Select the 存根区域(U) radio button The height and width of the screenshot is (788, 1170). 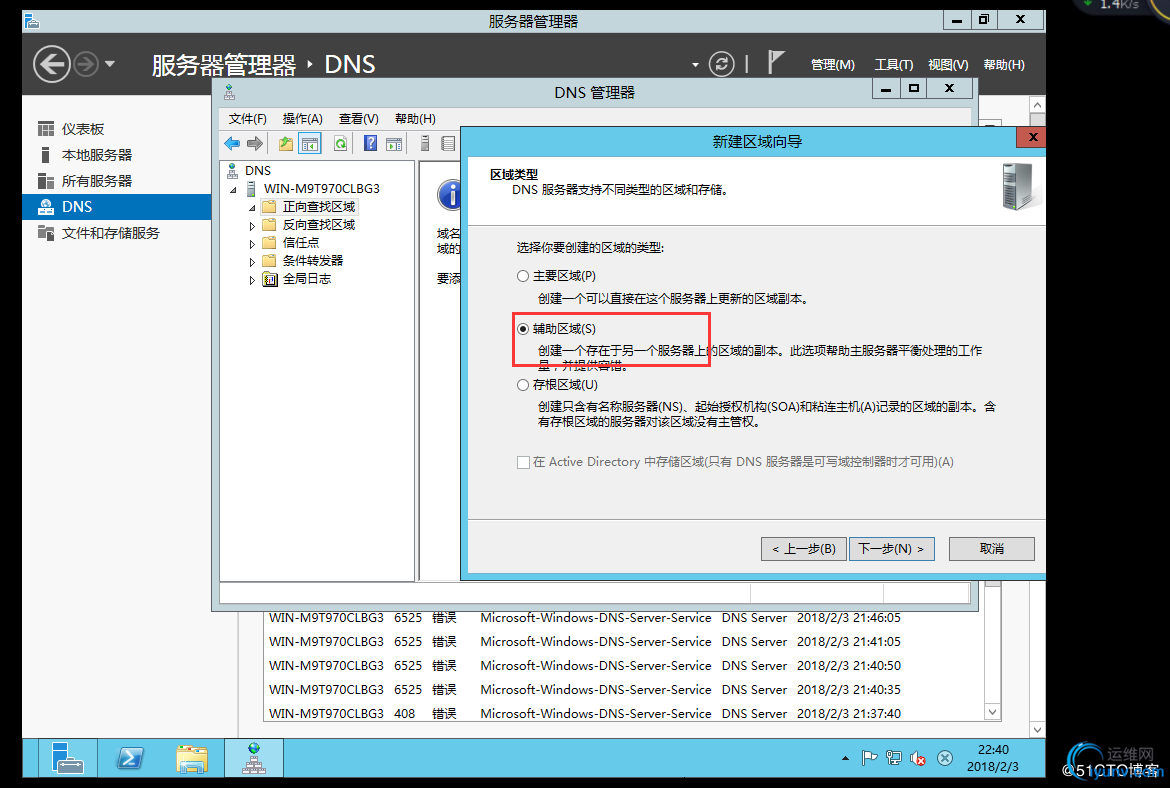[x=523, y=385]
